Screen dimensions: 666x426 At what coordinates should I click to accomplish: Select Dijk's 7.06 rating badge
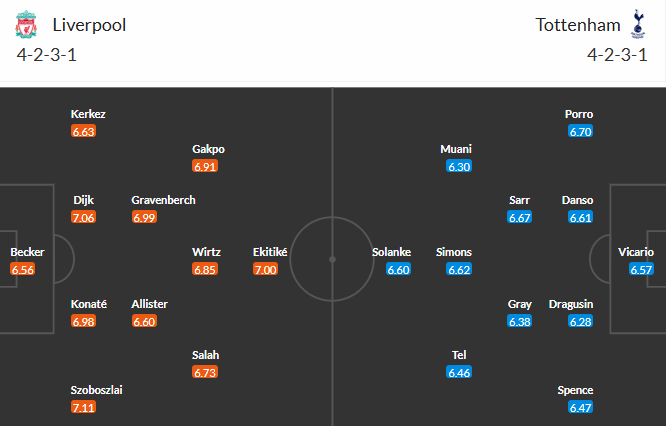[84, 217]
